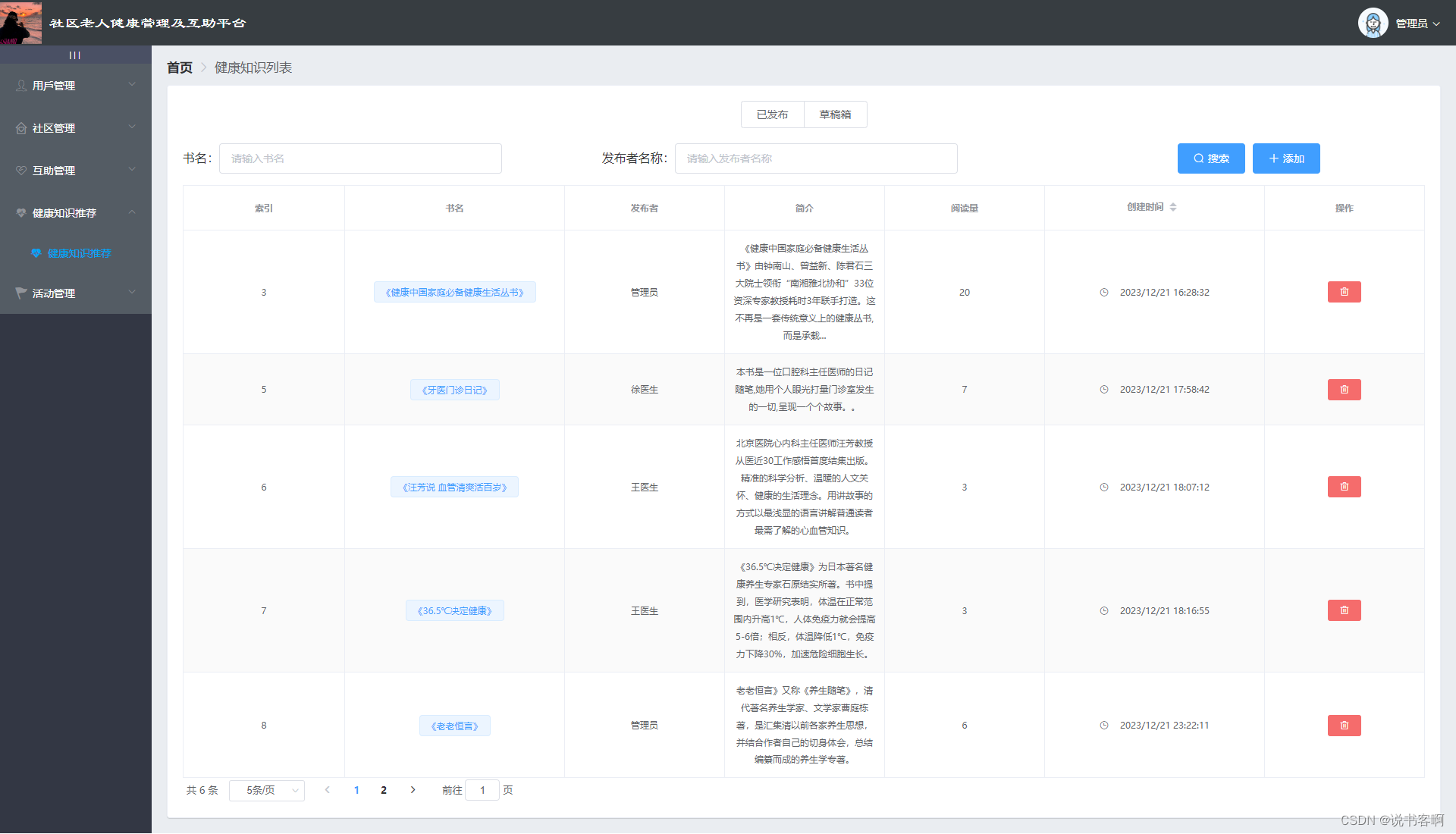The height and width of the screenshot is (834, 1456).
Task: Click the platform logo image
Action: (x=20, y=23)
